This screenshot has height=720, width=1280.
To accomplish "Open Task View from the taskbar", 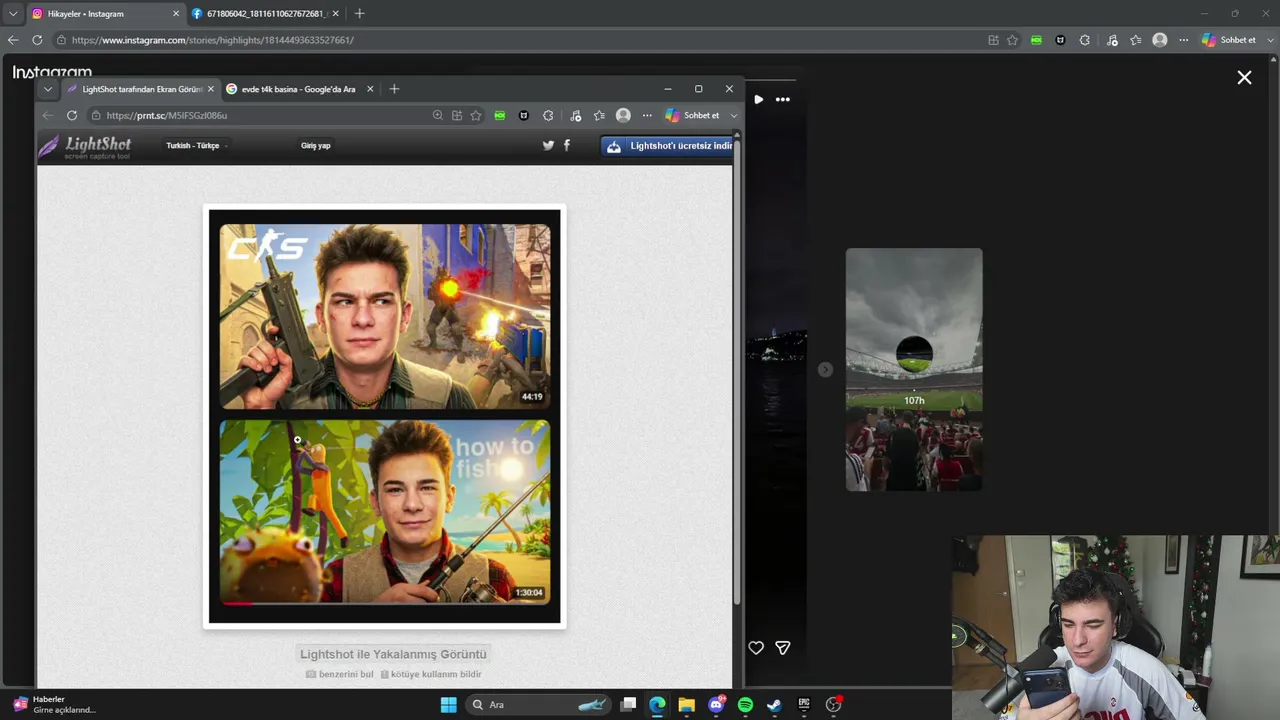I will [628, 705].
